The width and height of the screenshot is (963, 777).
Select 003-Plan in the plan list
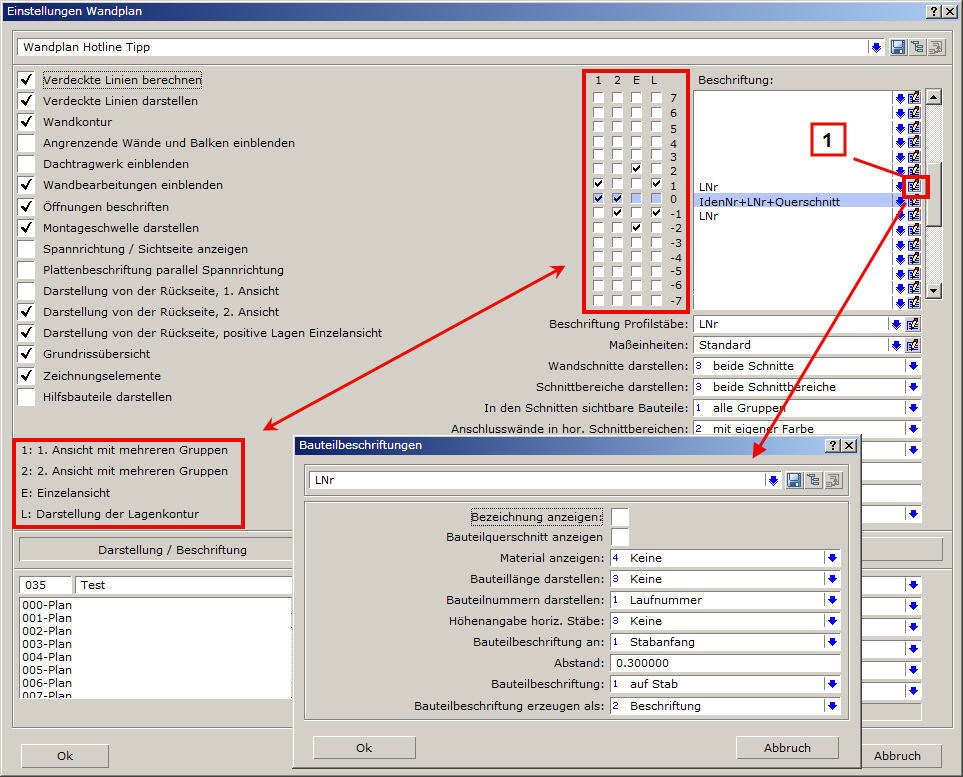click(x=47, y=644)
